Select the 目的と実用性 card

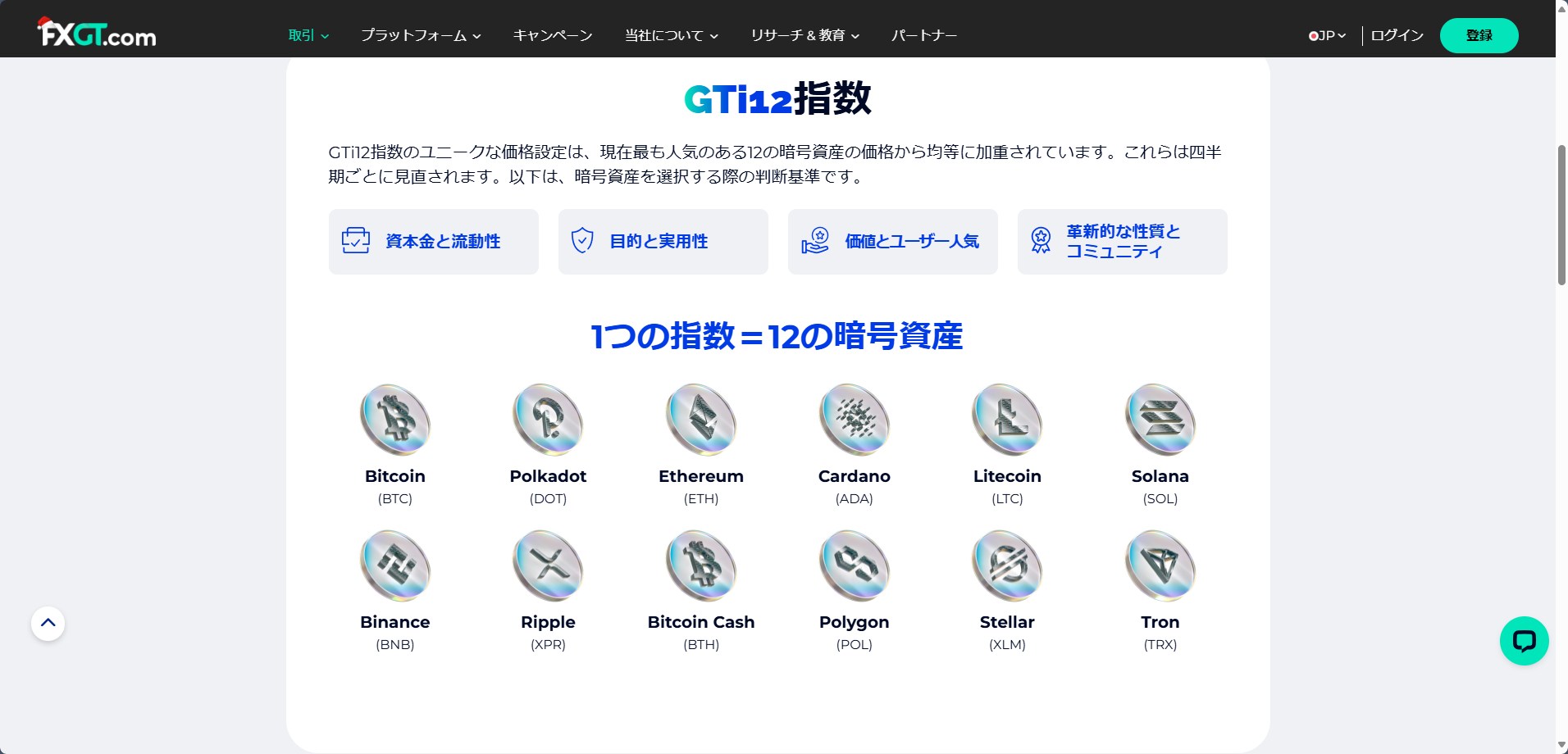[663, 242]
